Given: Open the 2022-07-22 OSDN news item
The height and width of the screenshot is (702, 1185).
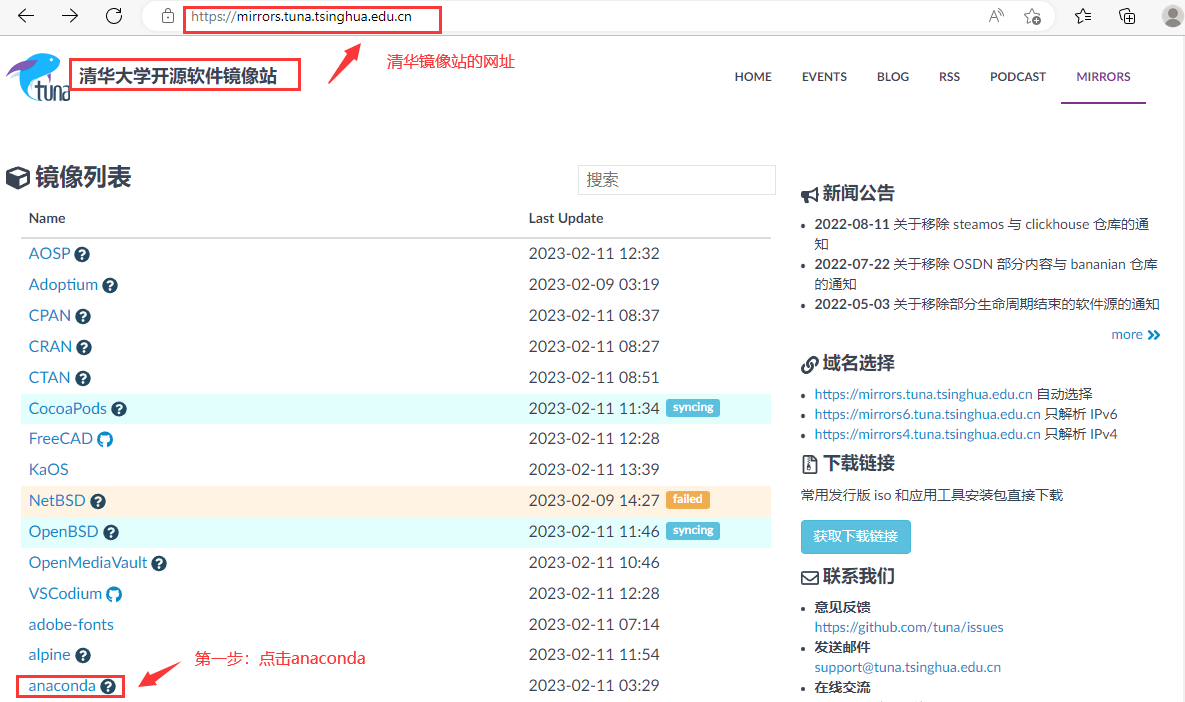Looking at the screenshot, I should coord(985,274).
